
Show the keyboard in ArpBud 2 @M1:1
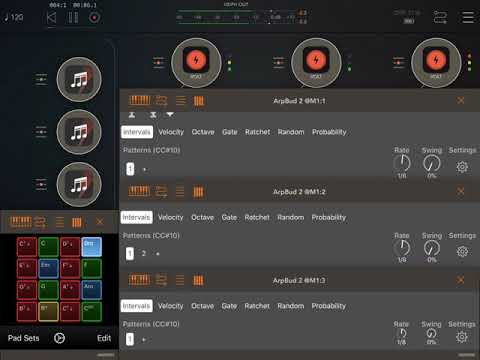pyautogui.click(x=140, y=100)
